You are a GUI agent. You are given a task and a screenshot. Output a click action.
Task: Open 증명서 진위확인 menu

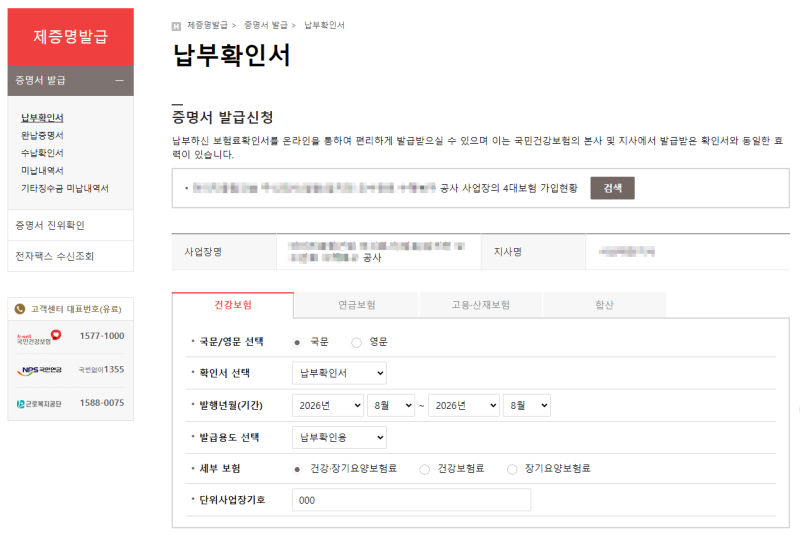click(70, 225)
